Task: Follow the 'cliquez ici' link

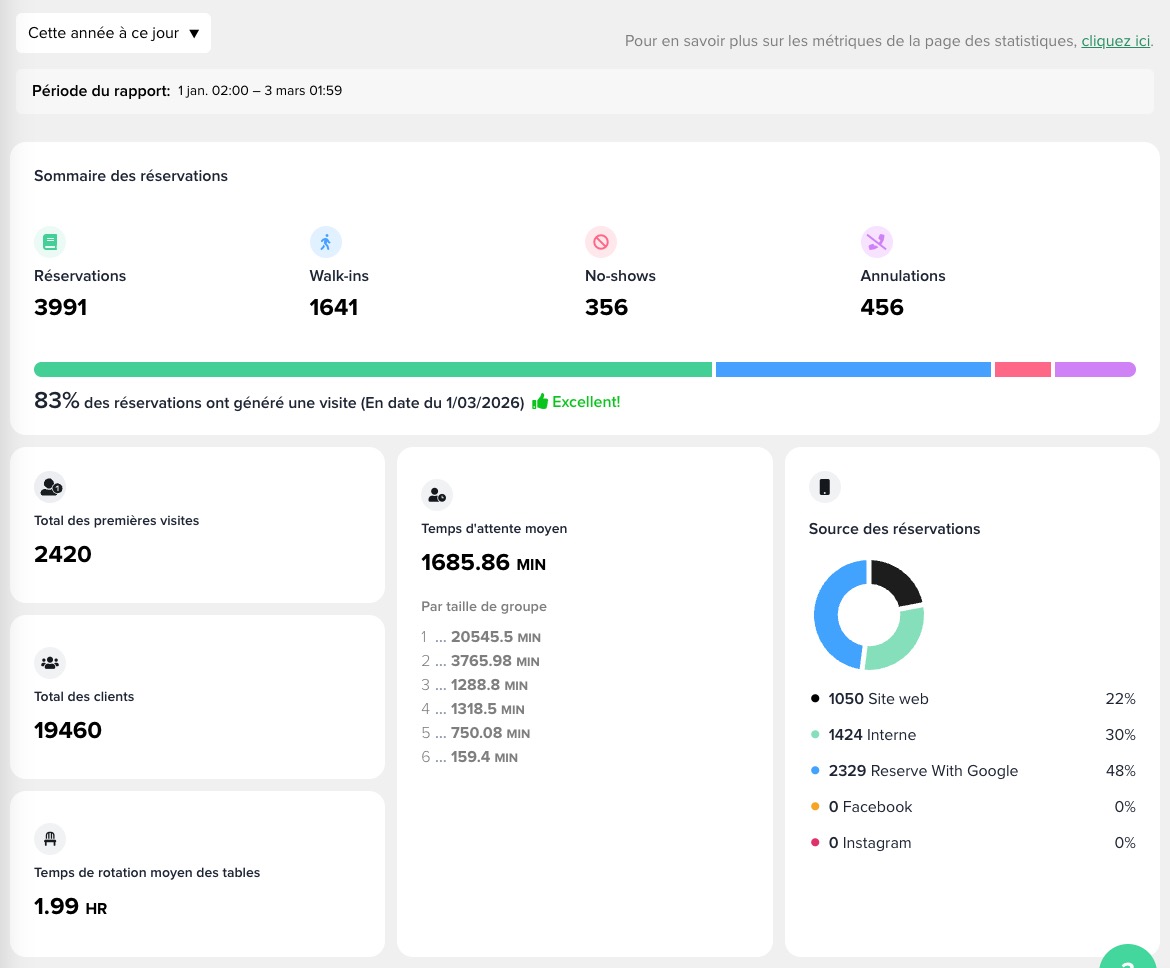Action: click(1115, 41)
